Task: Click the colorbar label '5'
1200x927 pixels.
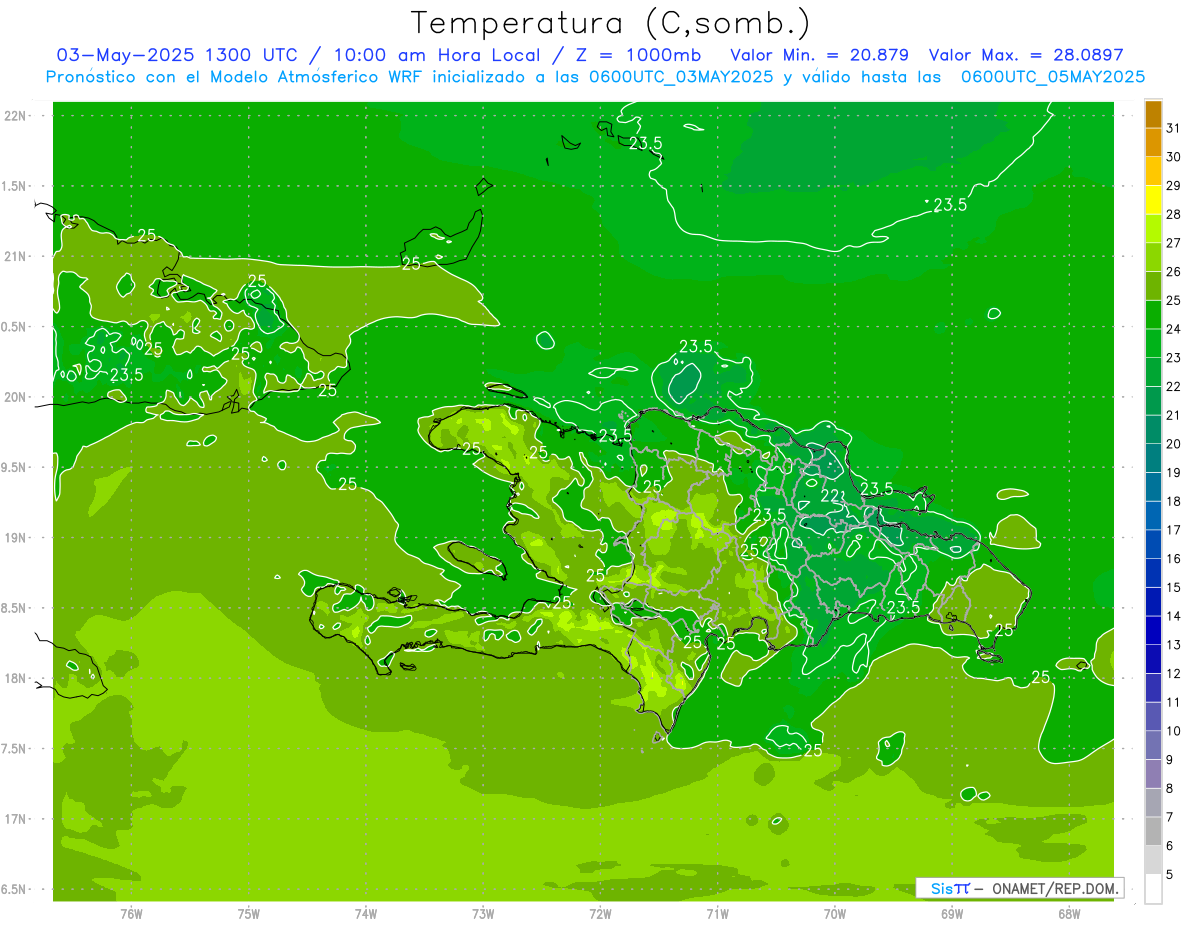Action: coord(1170,875)
